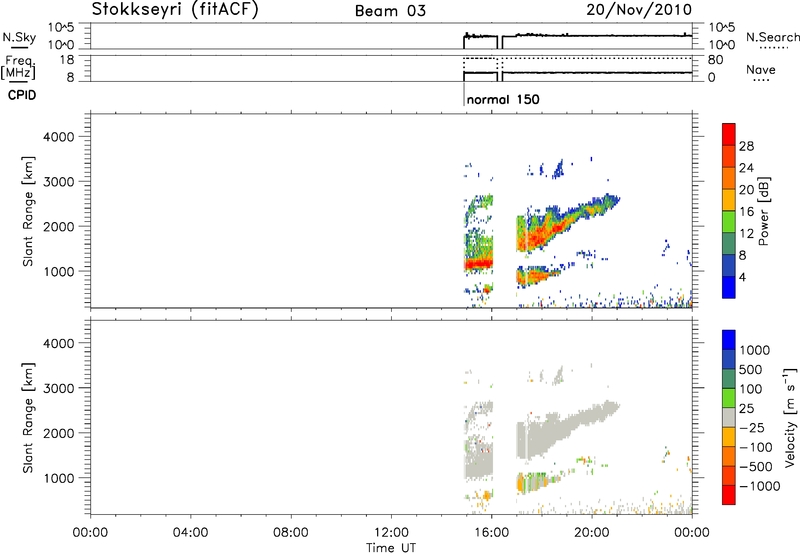Click the 10^5 tick beside N.Sky
Viewport: 800px width, 554px height.
pyautogui.click(x=61, y=27)
